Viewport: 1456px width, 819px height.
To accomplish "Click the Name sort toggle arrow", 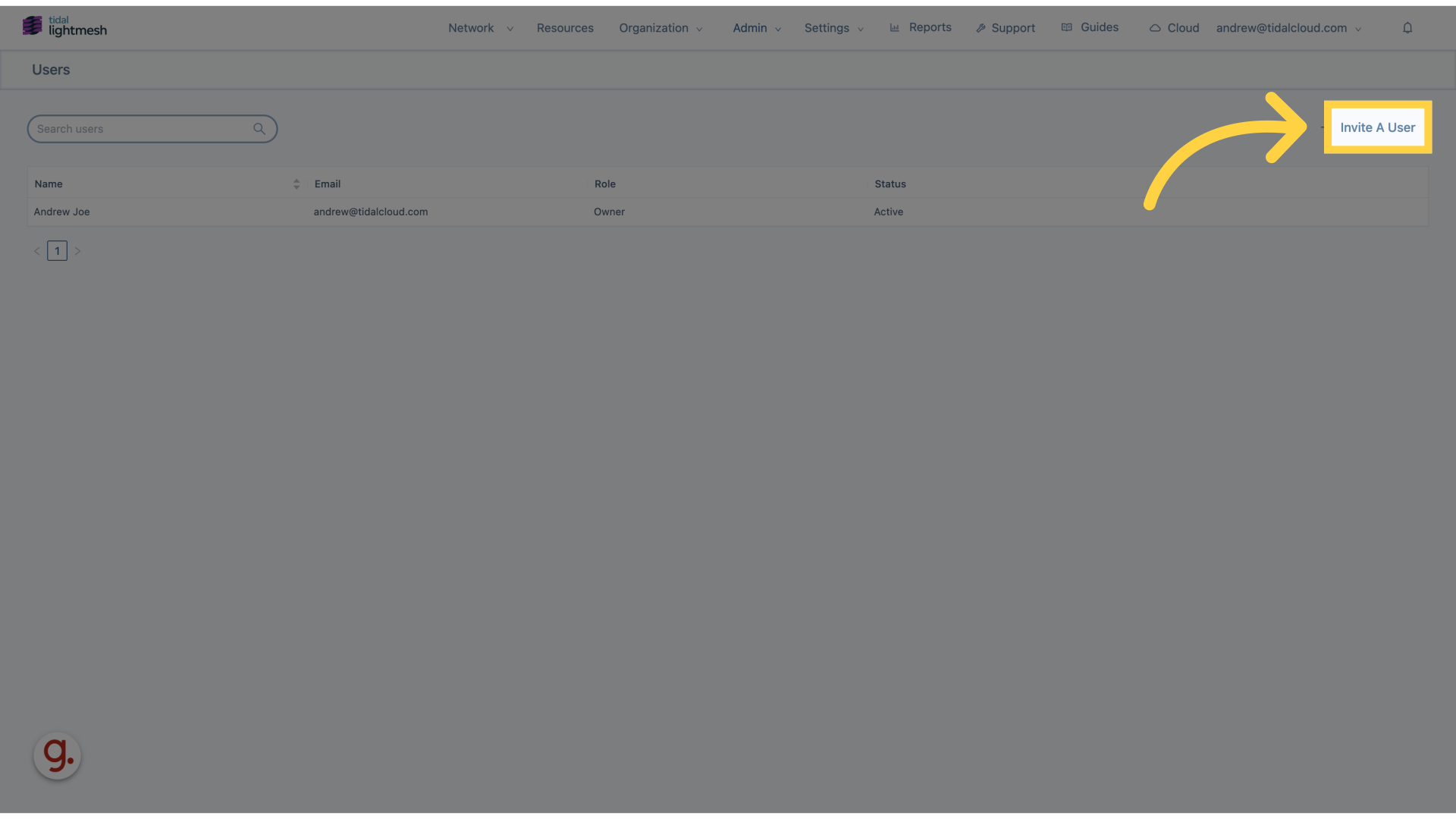I will click(297, 184).
